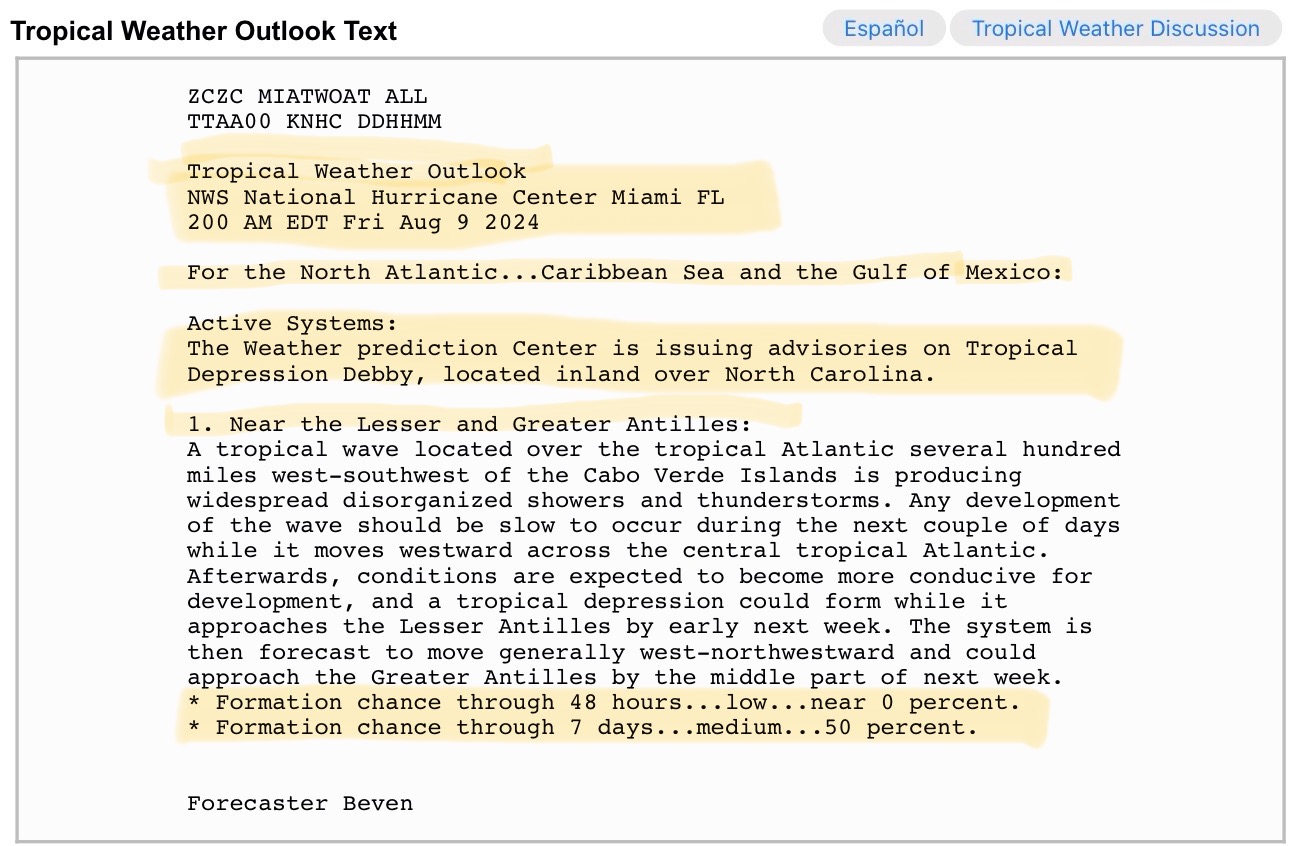The height and width of the screenshot is (846, 1308).
Task: Click the 'ZCZC MIATWOAT ALL' line
Action: tap(307, 97)
